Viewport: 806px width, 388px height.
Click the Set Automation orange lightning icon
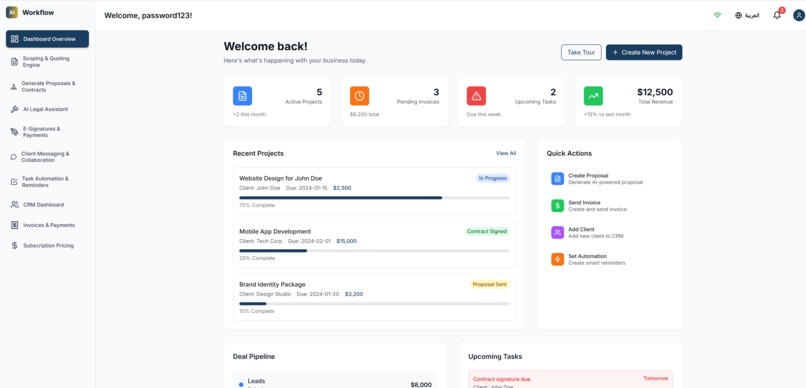pyautogui.click(x=557, y=259)
